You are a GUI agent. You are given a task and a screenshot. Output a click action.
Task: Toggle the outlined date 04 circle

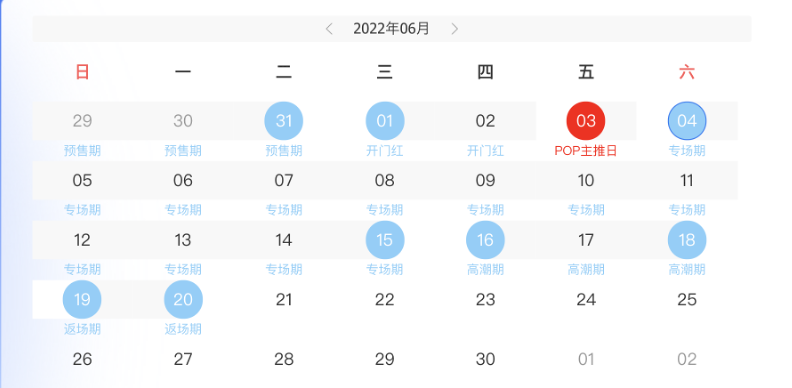pos(687,121)
